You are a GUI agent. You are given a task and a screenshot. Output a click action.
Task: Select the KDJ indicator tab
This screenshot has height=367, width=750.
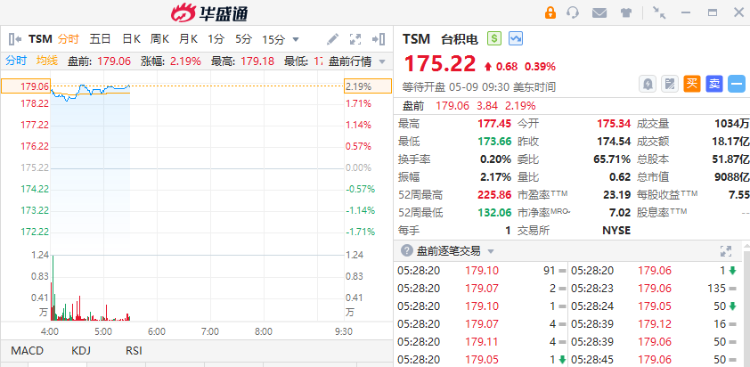(81, 351)
